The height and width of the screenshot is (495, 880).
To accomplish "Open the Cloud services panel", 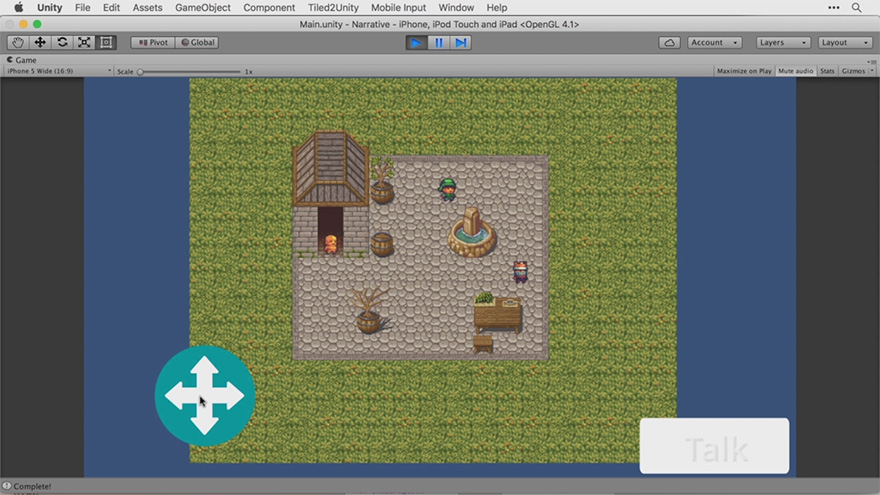I will coord(670,43).
